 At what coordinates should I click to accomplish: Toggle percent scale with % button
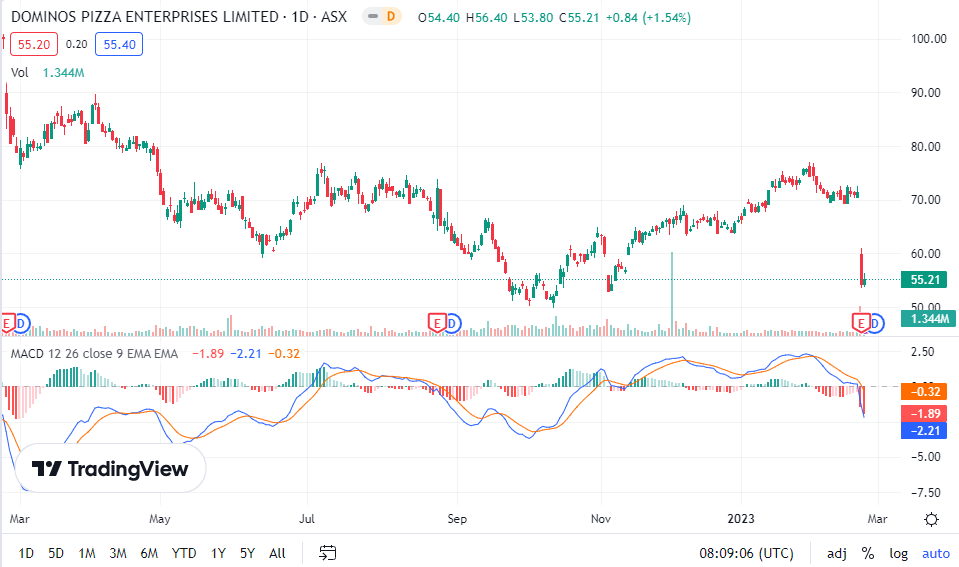867,553
